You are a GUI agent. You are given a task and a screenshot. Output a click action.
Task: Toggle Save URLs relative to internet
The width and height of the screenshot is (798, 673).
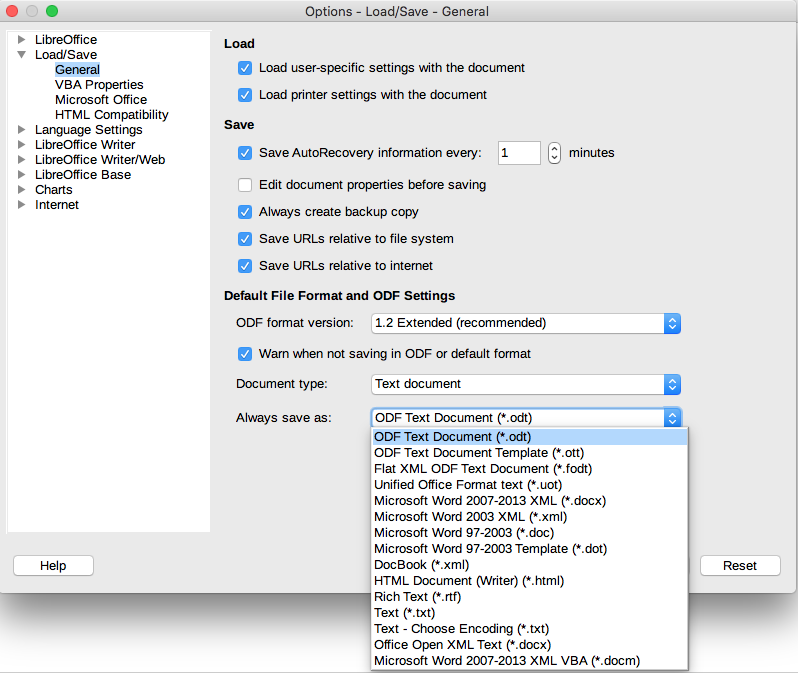tap(245, 266)
